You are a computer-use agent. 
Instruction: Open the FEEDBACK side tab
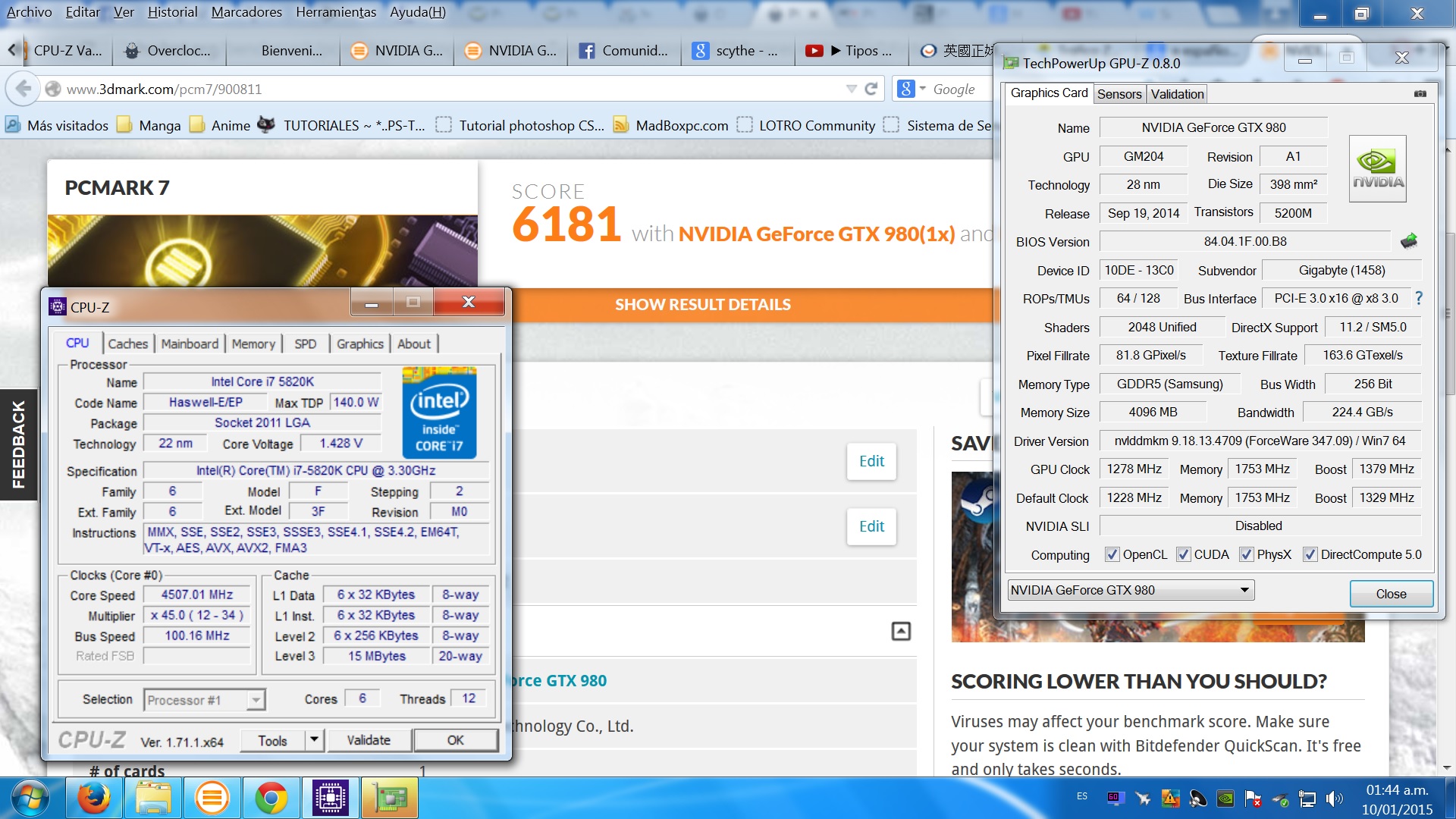[18, 444]
